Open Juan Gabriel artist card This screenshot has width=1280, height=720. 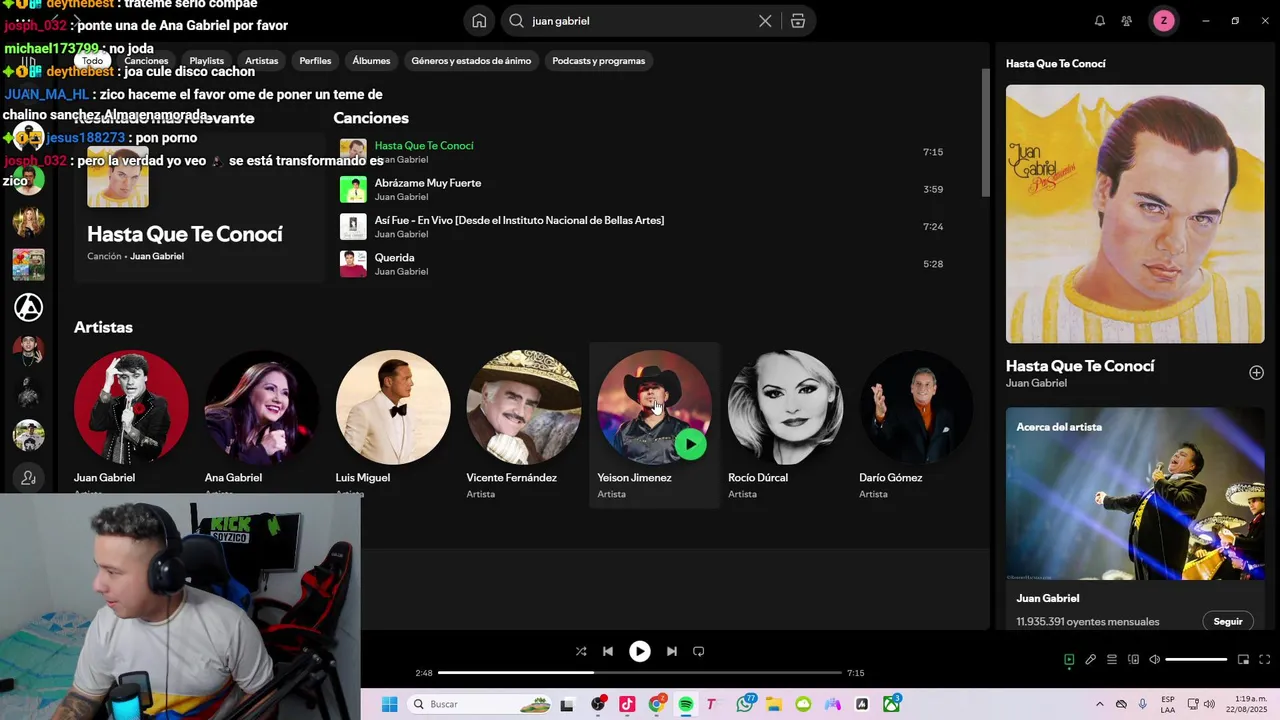(131, 424)
